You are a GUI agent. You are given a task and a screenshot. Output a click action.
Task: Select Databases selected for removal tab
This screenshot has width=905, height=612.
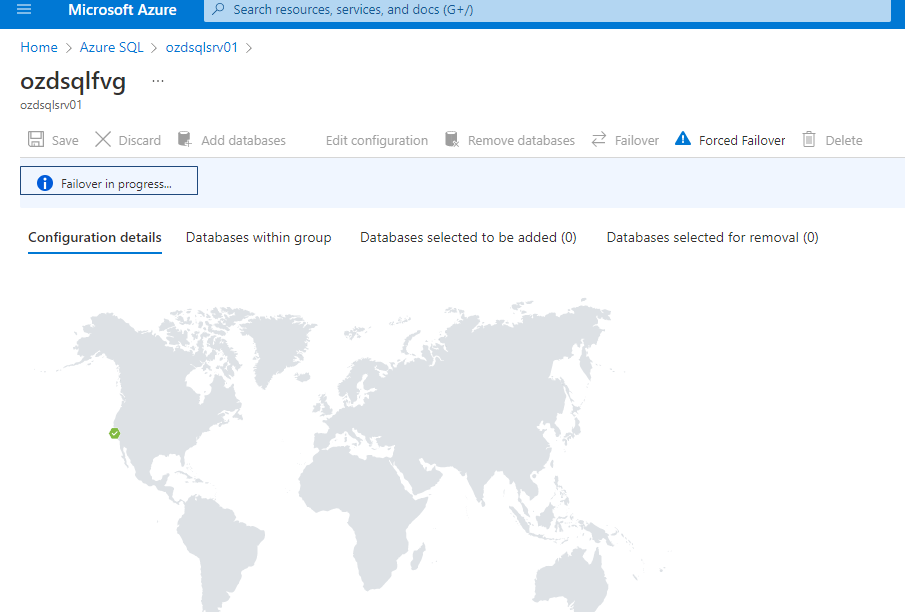[x=712, y=237]
